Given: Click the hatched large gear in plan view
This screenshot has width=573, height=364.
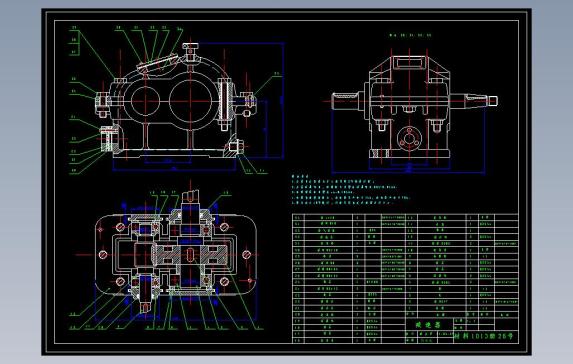Looking at the screenshot, I should [x=190, y=255].
